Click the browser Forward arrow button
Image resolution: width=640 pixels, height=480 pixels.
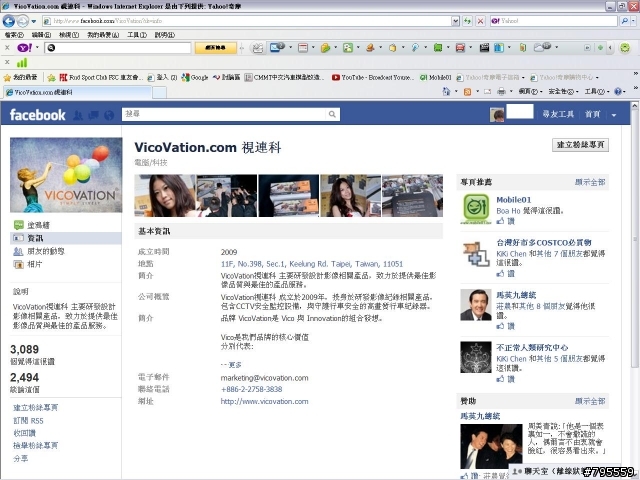click(x=22, y=21)
